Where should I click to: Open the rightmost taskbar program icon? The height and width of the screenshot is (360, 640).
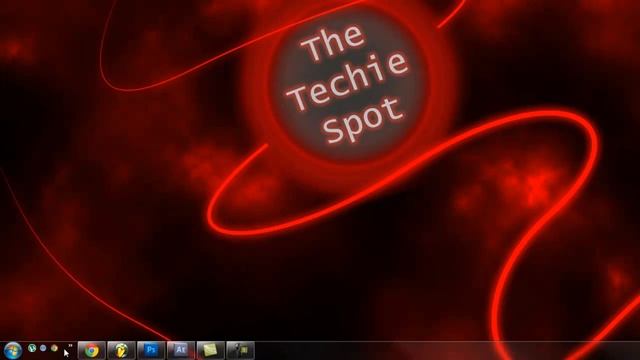coord(240,351)
